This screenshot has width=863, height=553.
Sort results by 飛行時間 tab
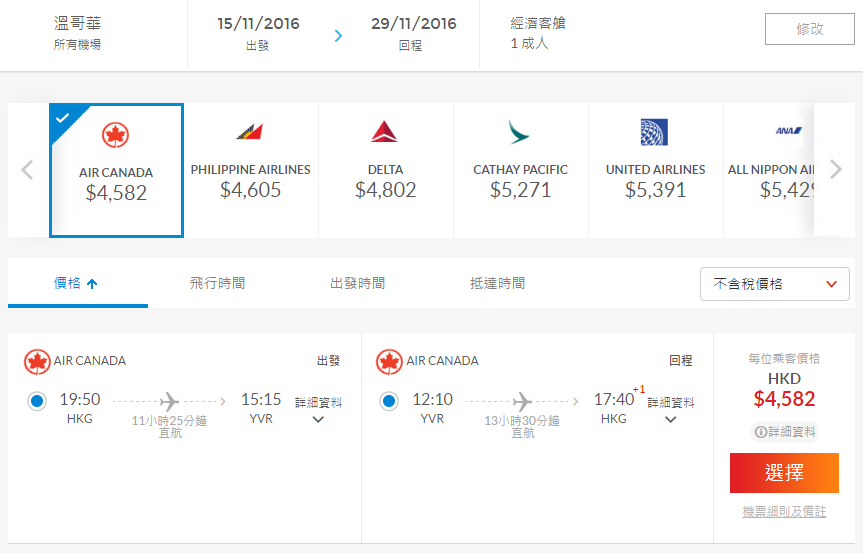217,283
